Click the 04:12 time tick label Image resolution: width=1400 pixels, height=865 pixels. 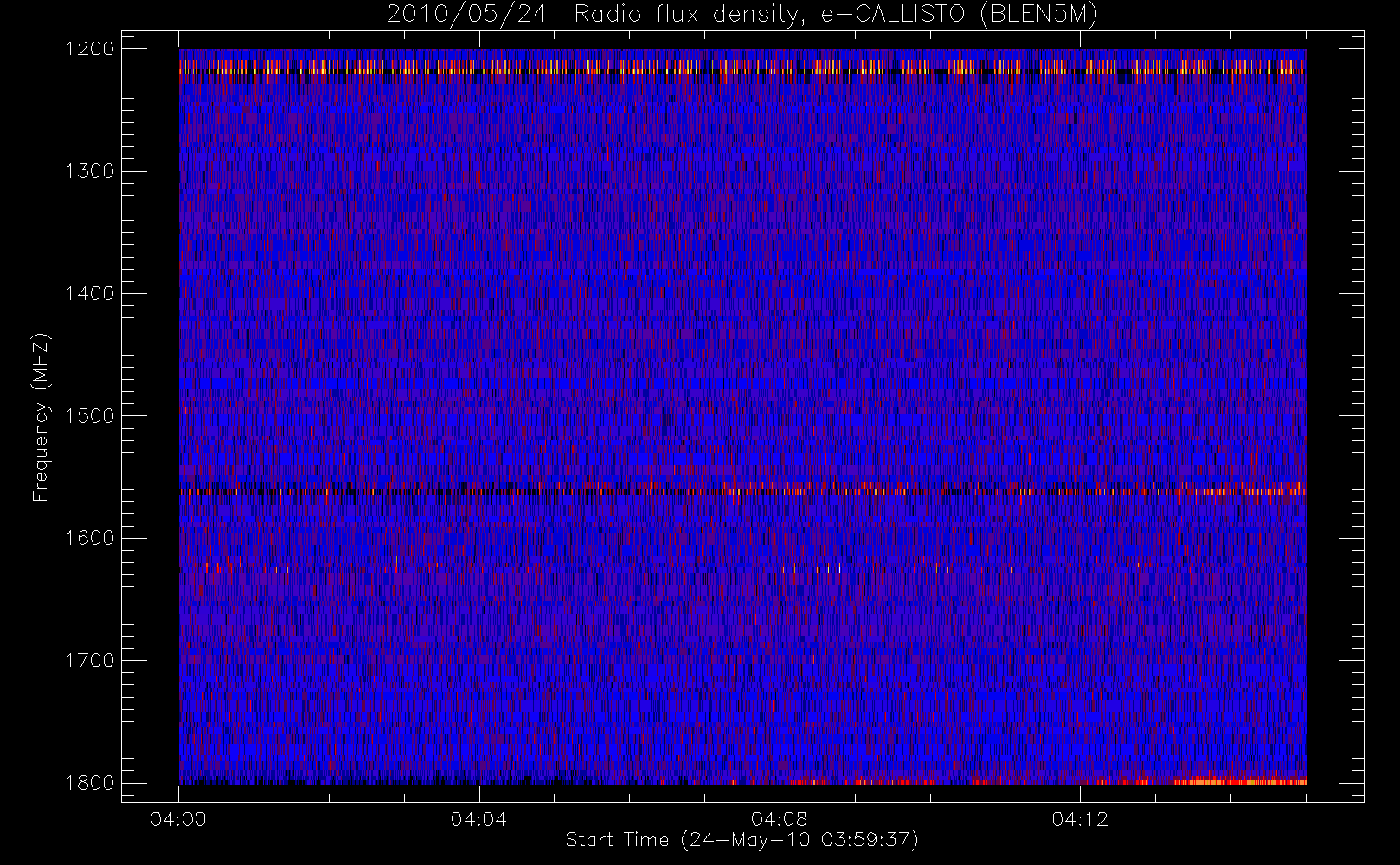(1080, 819)
